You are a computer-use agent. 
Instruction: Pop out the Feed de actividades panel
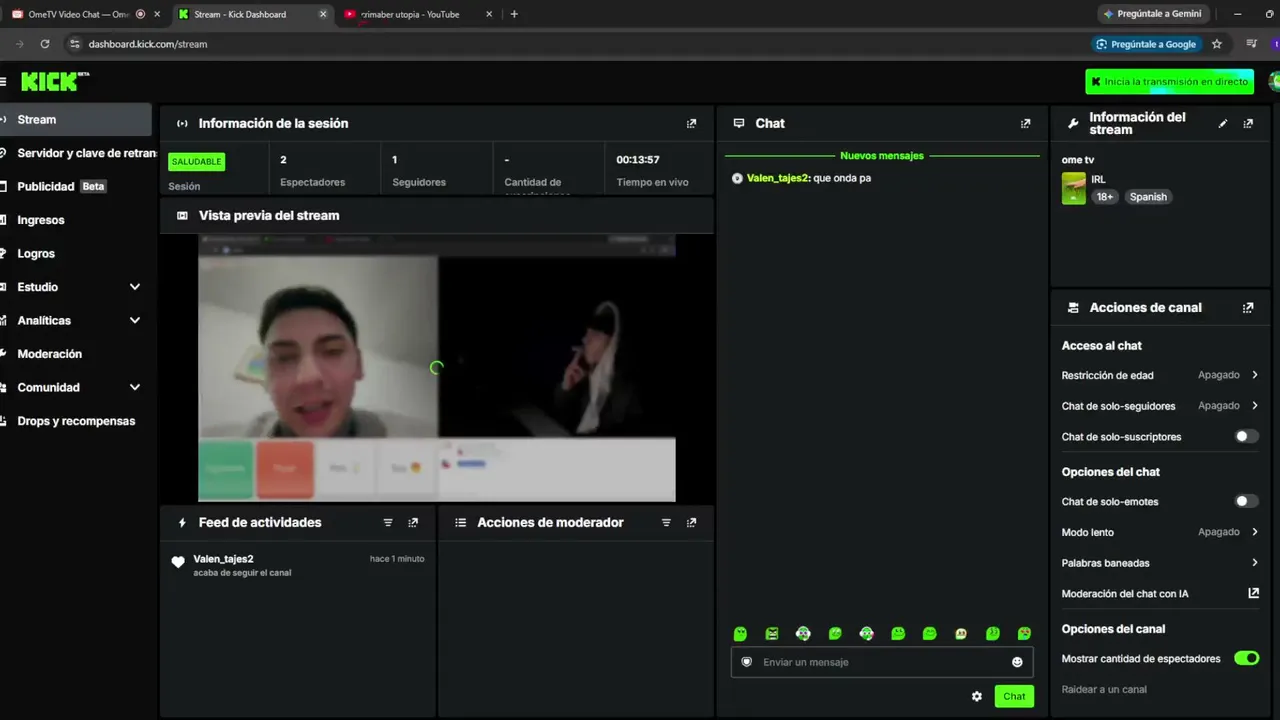click(413, 523)
